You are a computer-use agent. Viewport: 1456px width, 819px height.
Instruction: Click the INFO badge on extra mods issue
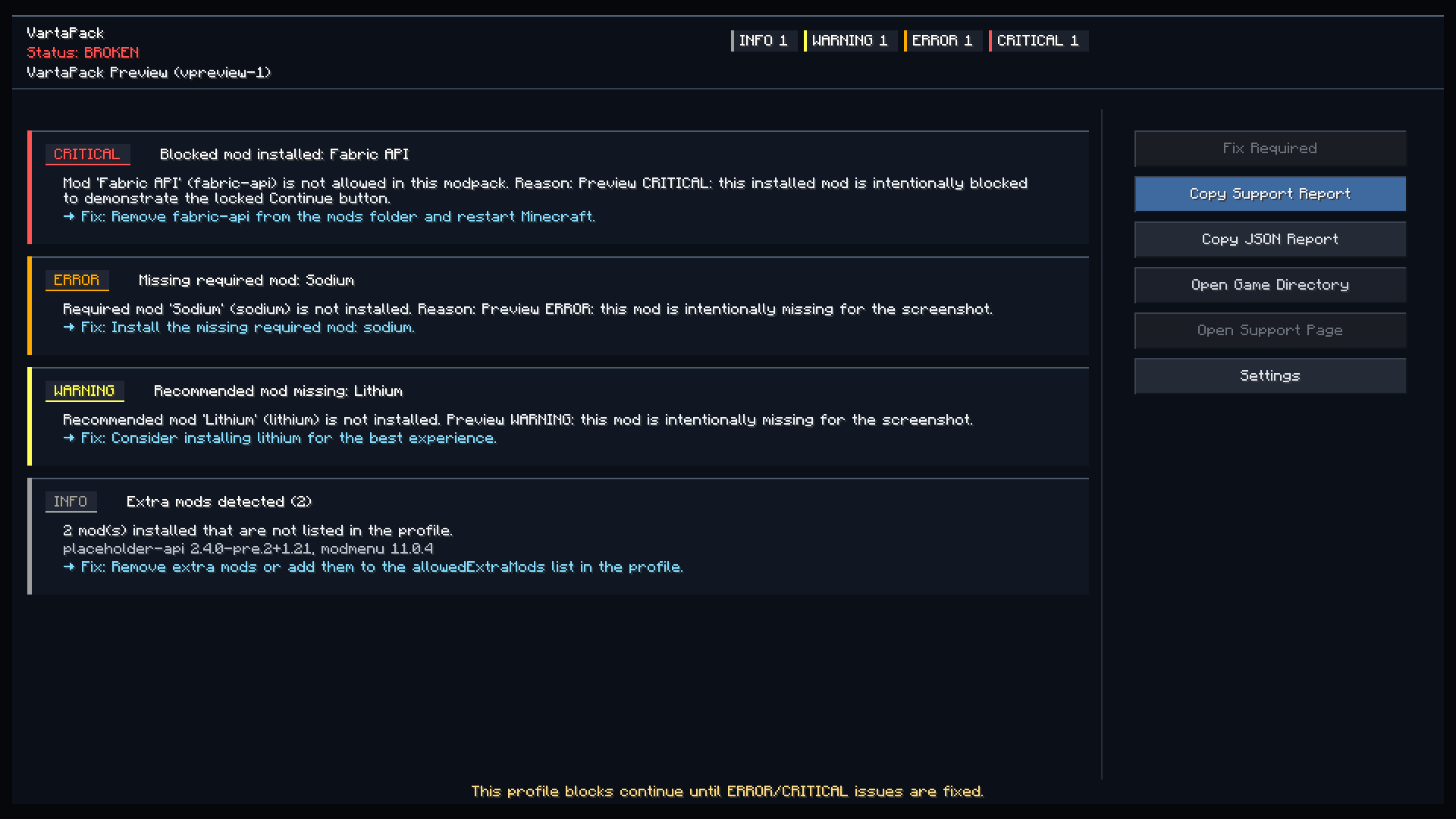click(x=71, y=502)
